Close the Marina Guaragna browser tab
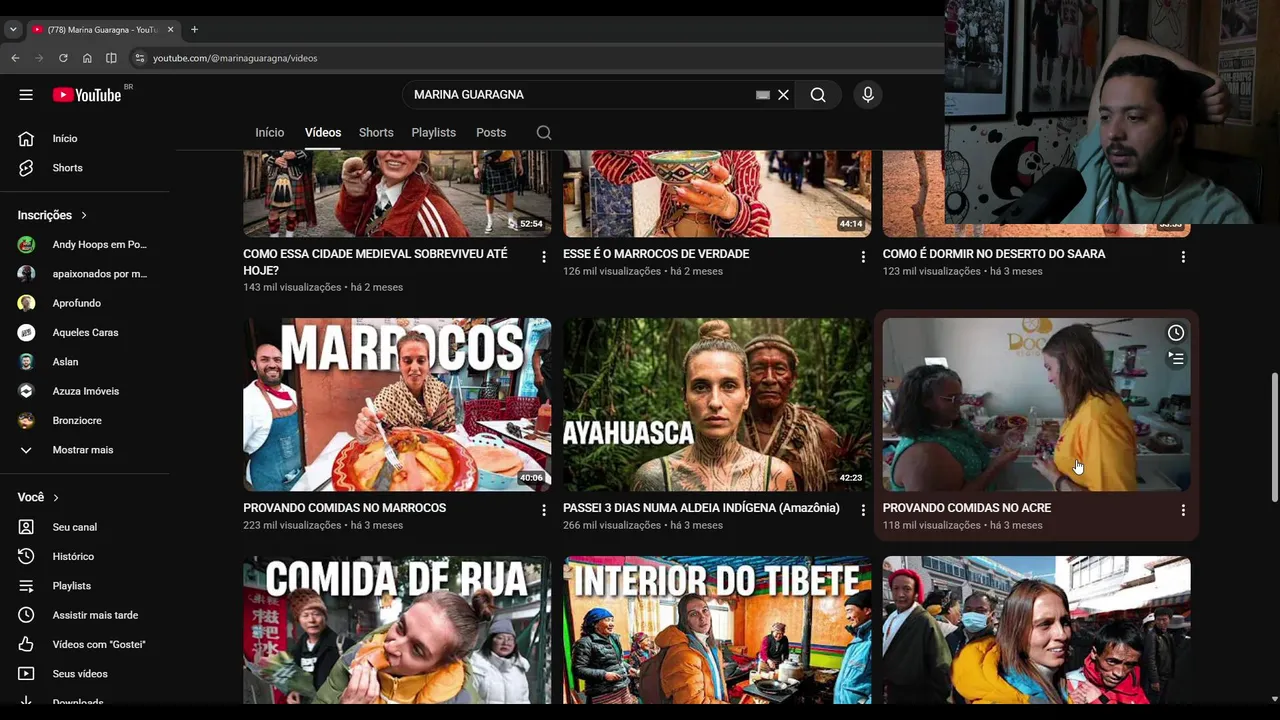The image size is (1280, 720). (x=170, y=30)
